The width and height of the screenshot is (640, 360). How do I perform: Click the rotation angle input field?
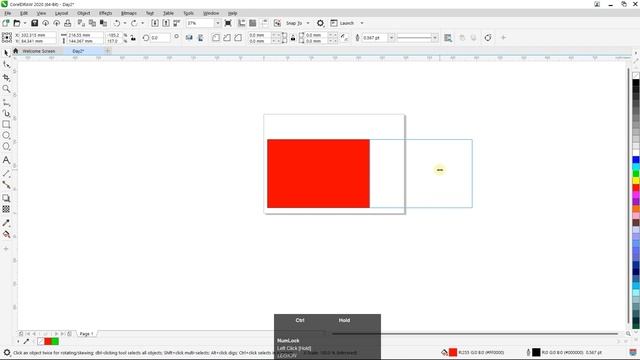coord(160,38)
